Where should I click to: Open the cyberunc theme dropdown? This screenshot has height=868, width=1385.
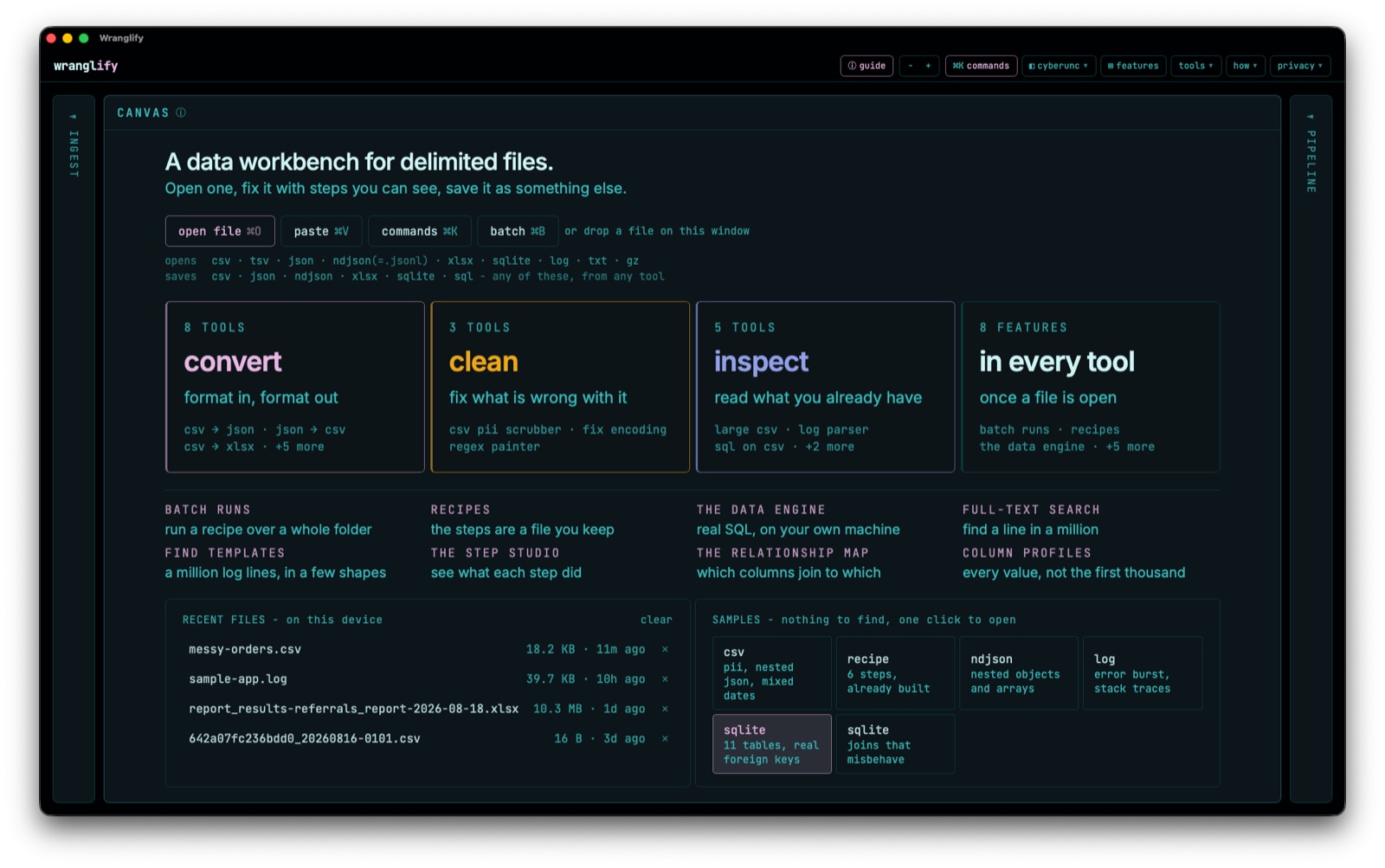(x=1059, y=66)
